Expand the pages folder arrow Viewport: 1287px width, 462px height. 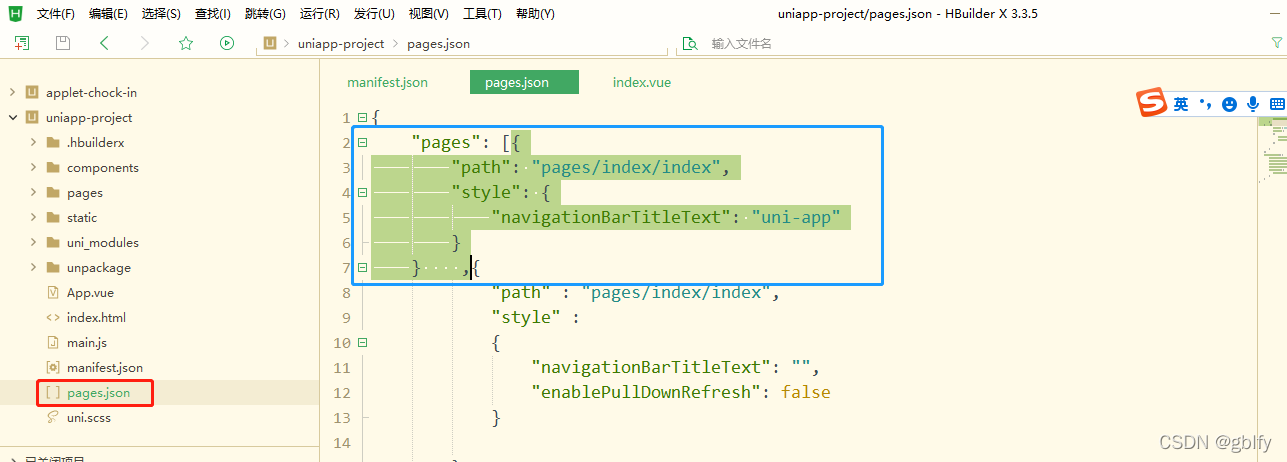coord(33,193)
